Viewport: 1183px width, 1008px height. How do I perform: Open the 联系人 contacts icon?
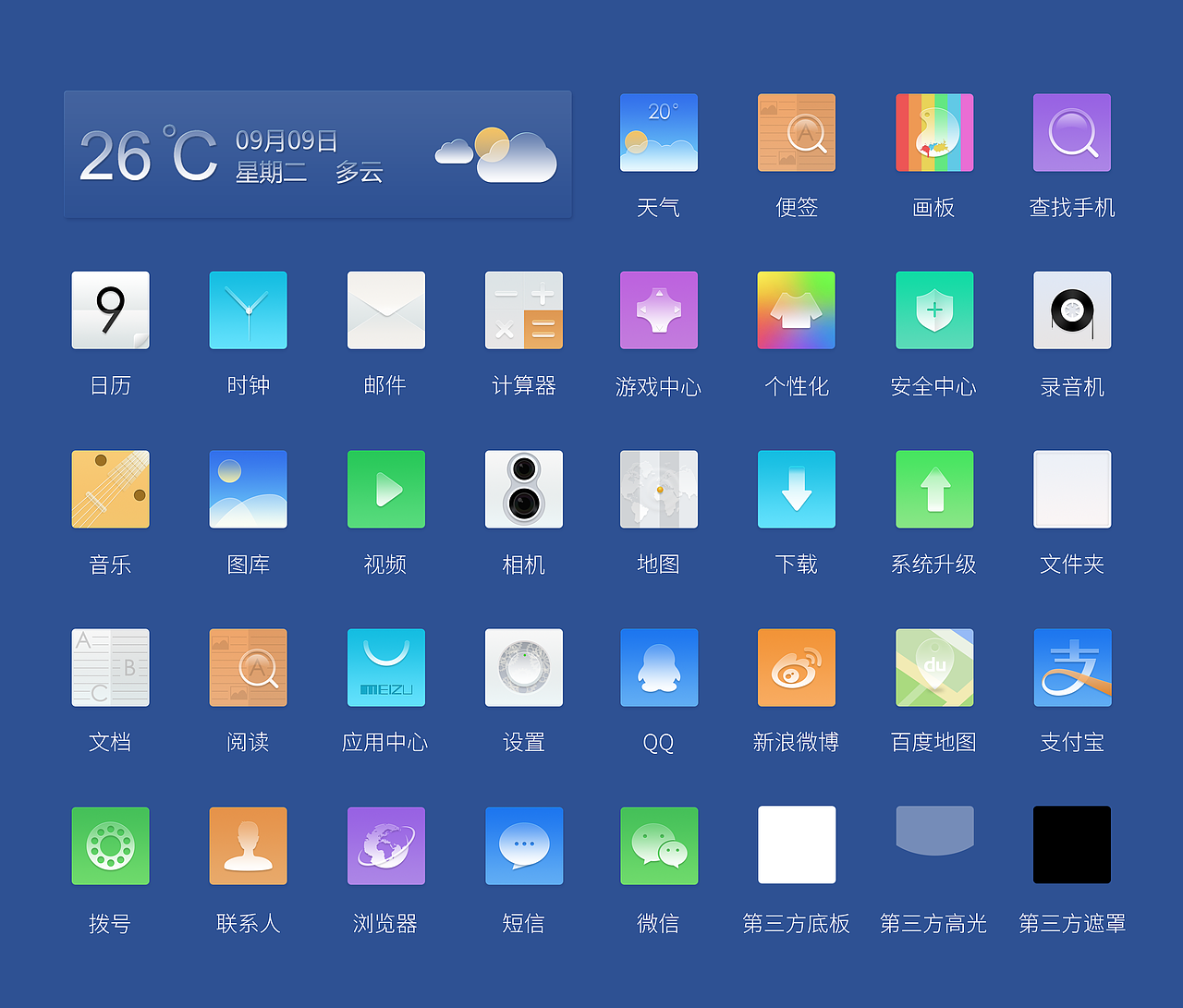point(249,846)
